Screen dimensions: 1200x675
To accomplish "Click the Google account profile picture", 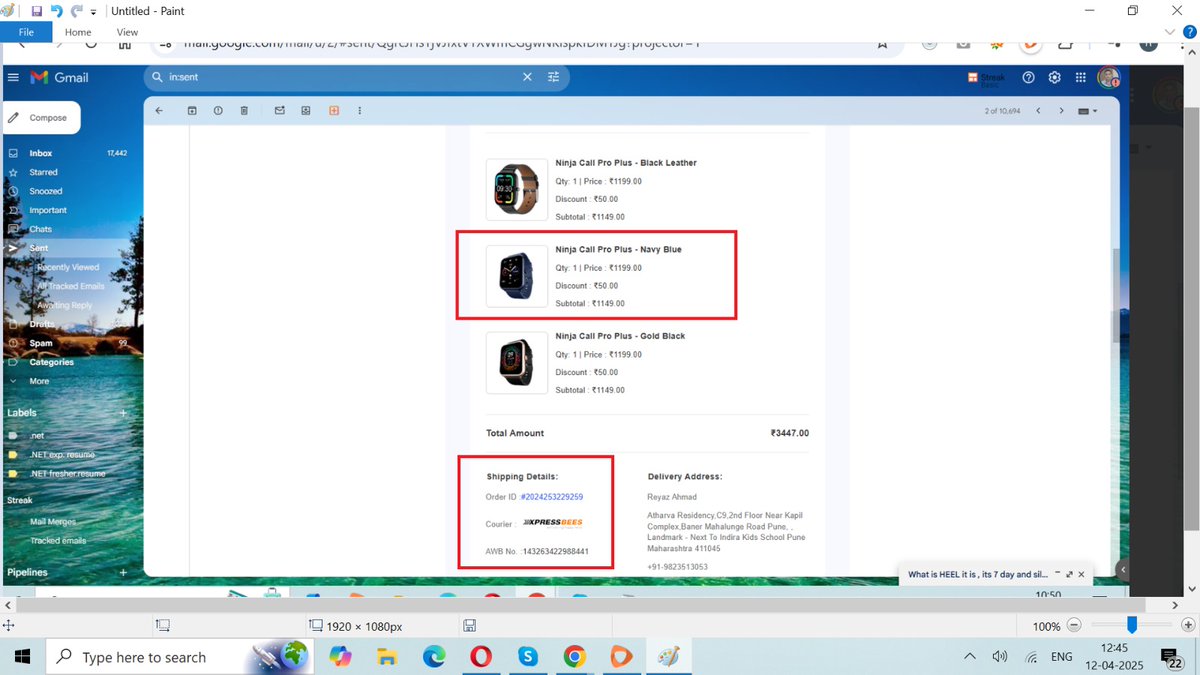I will (x=1108, y=77).
